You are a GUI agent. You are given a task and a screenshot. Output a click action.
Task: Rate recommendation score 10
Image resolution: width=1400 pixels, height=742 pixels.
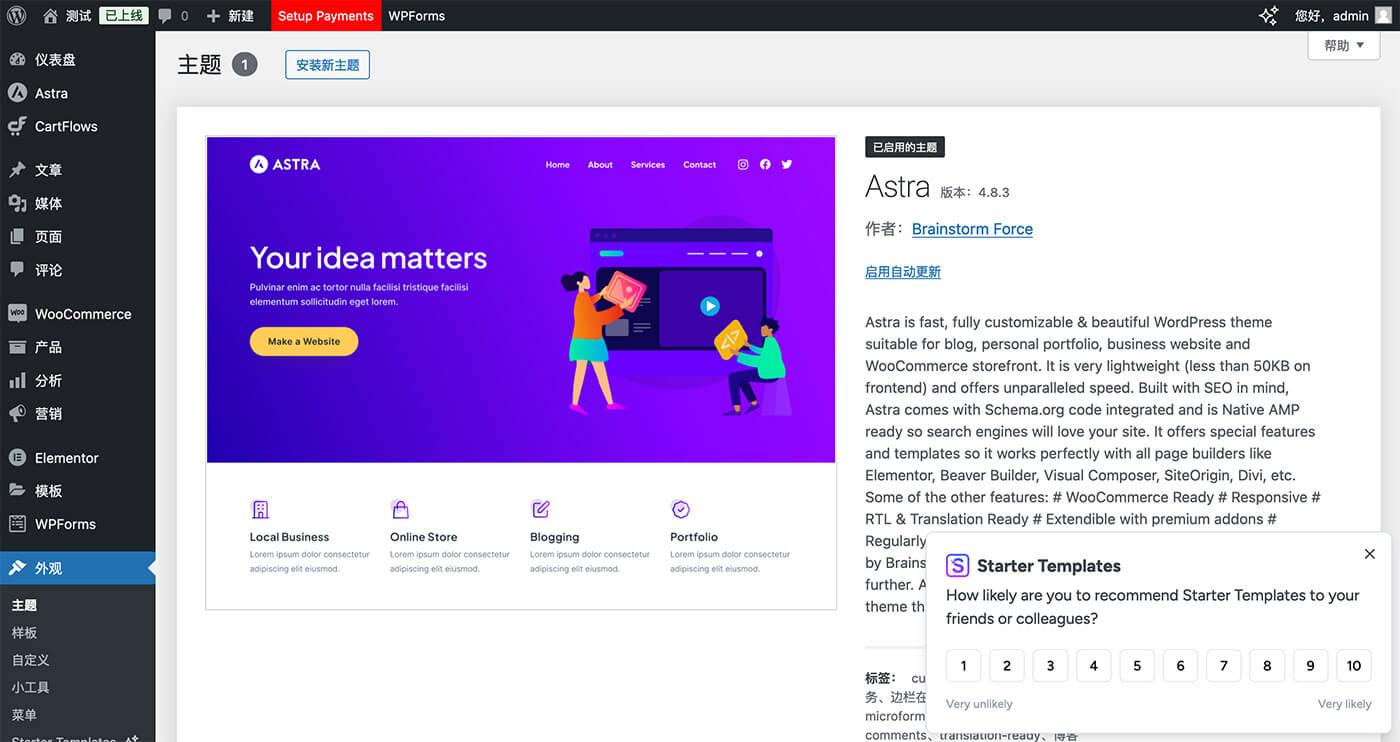point(1354,666)
